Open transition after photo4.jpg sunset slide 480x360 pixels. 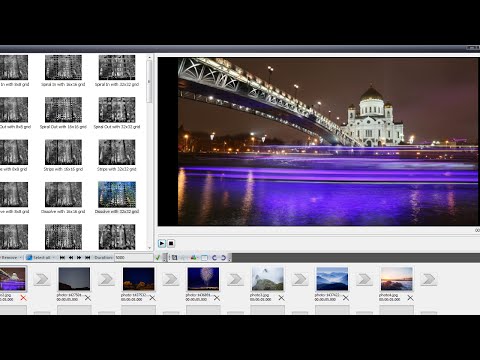coord(429,279)
